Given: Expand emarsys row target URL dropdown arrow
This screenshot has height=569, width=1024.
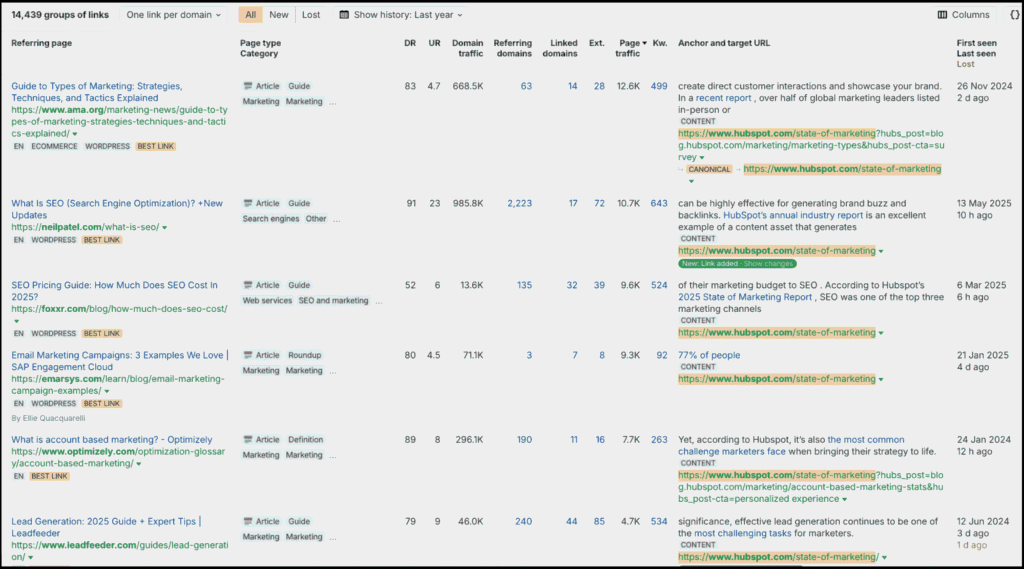Looking at the screenshot, I should pos(881,380).
